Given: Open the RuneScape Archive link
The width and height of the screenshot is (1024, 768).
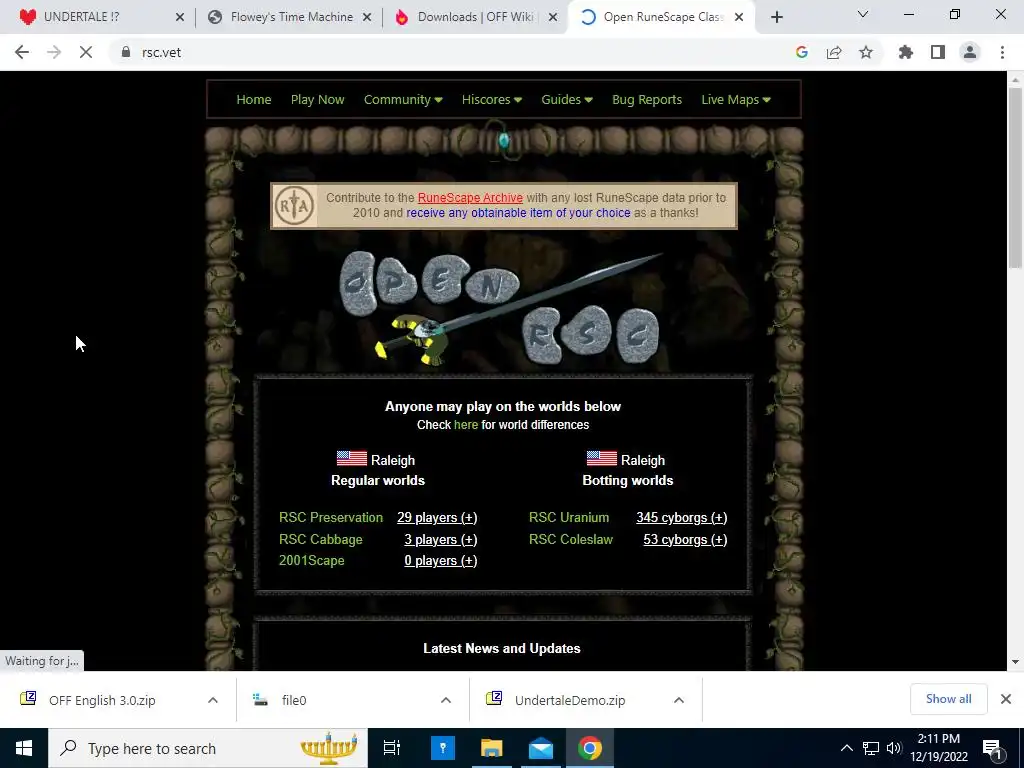Looking at the screenshot, I should 470,197.
